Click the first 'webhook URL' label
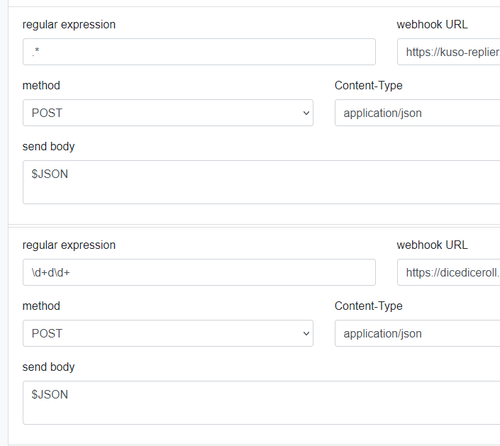 click(432, 24)
